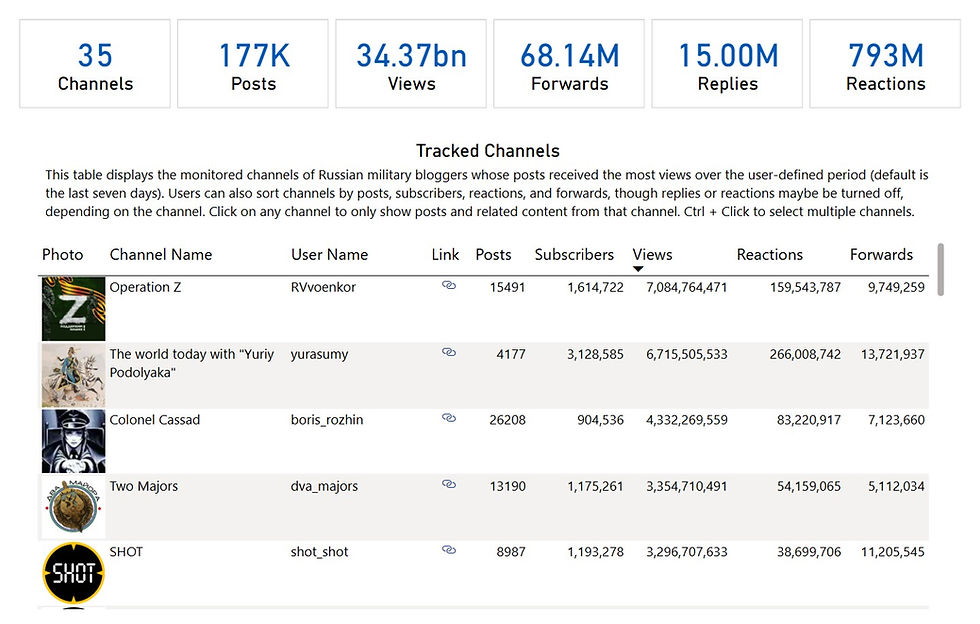The height and width of the screenshot is (624, 980).
Task: Click the RVvoenkor user name
Action: [323, 288]
